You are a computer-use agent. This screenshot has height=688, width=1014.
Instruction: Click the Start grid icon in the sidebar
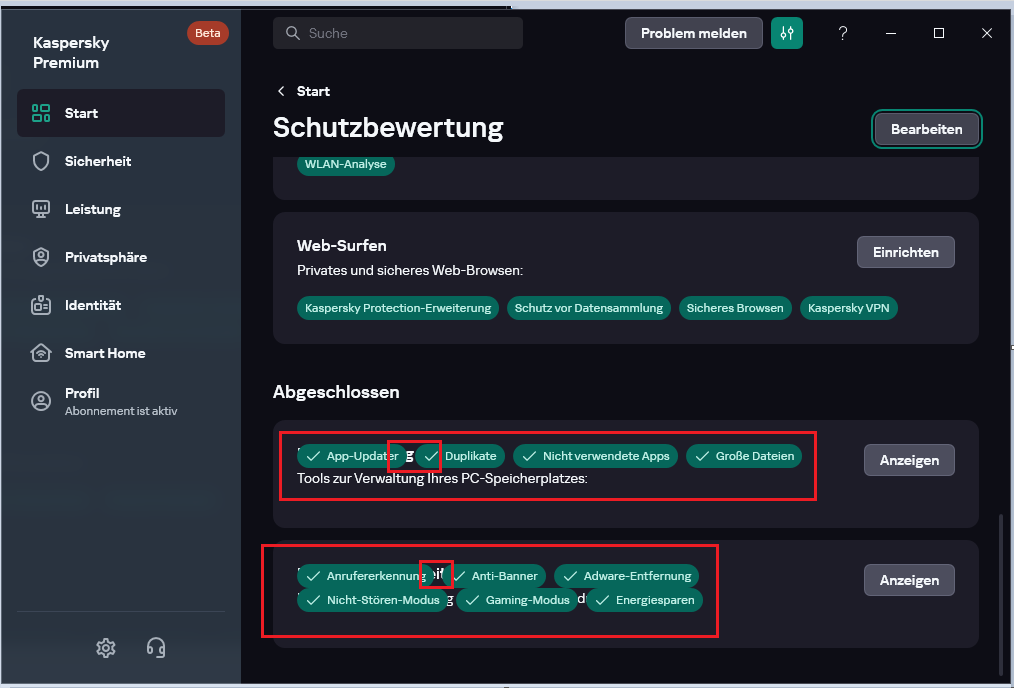[x=41, y=113]
